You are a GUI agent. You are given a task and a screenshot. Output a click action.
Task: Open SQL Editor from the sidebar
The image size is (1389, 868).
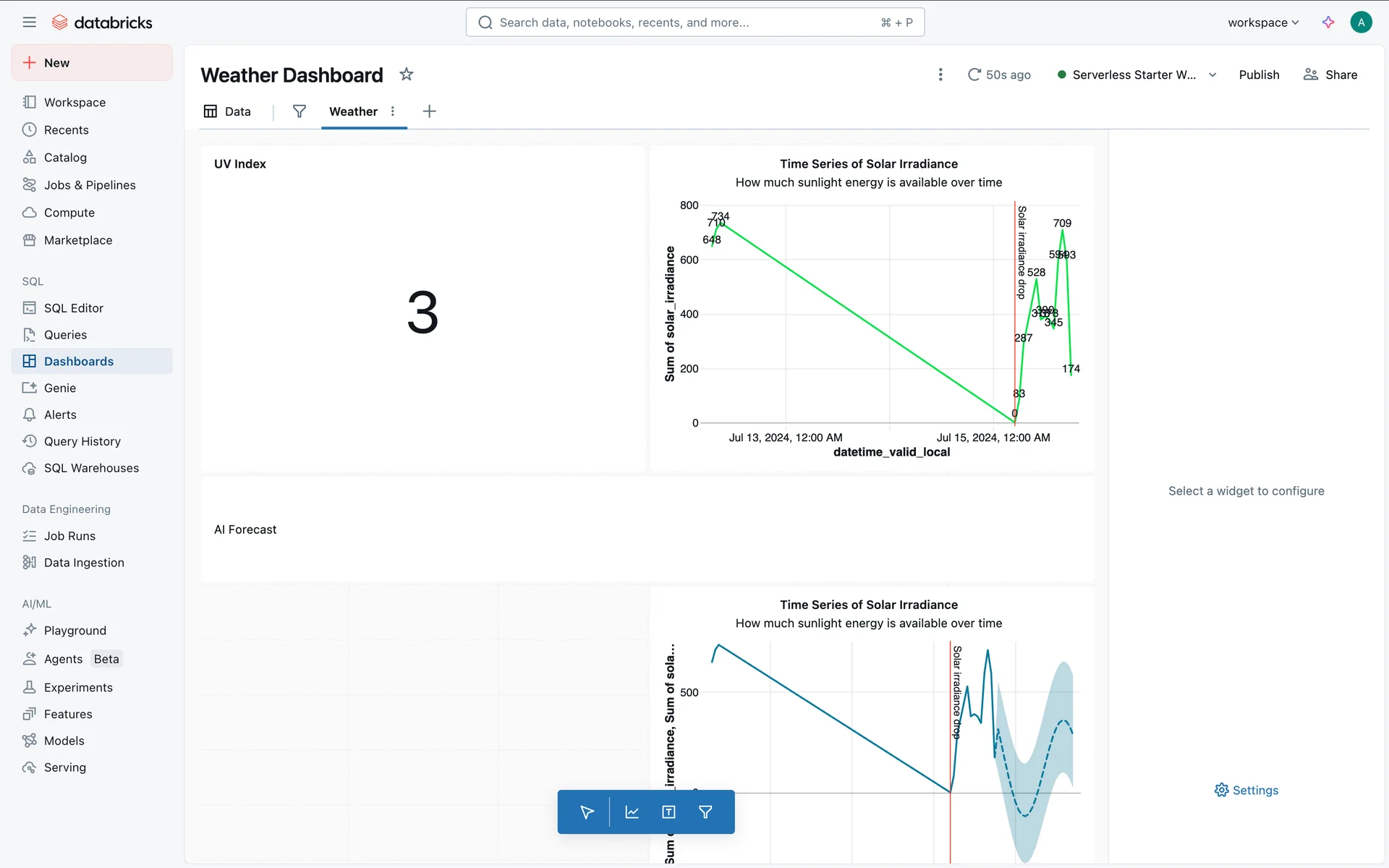(x=73, y=308)
